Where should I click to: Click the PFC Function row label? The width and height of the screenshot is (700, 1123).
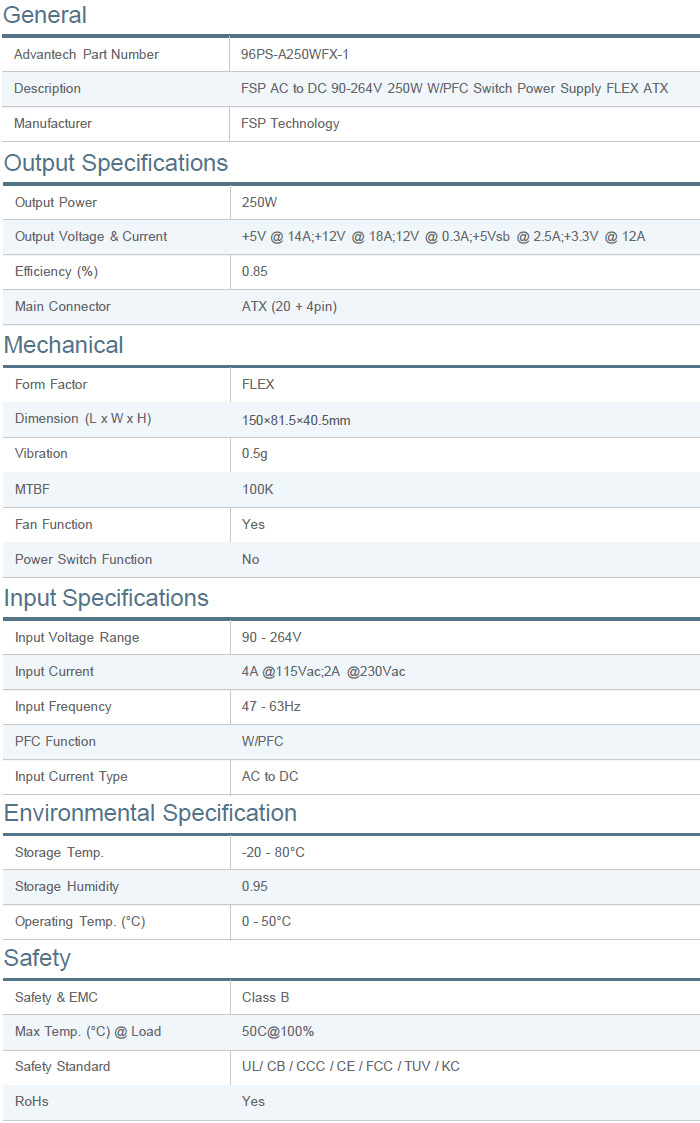tap(55, 742)
